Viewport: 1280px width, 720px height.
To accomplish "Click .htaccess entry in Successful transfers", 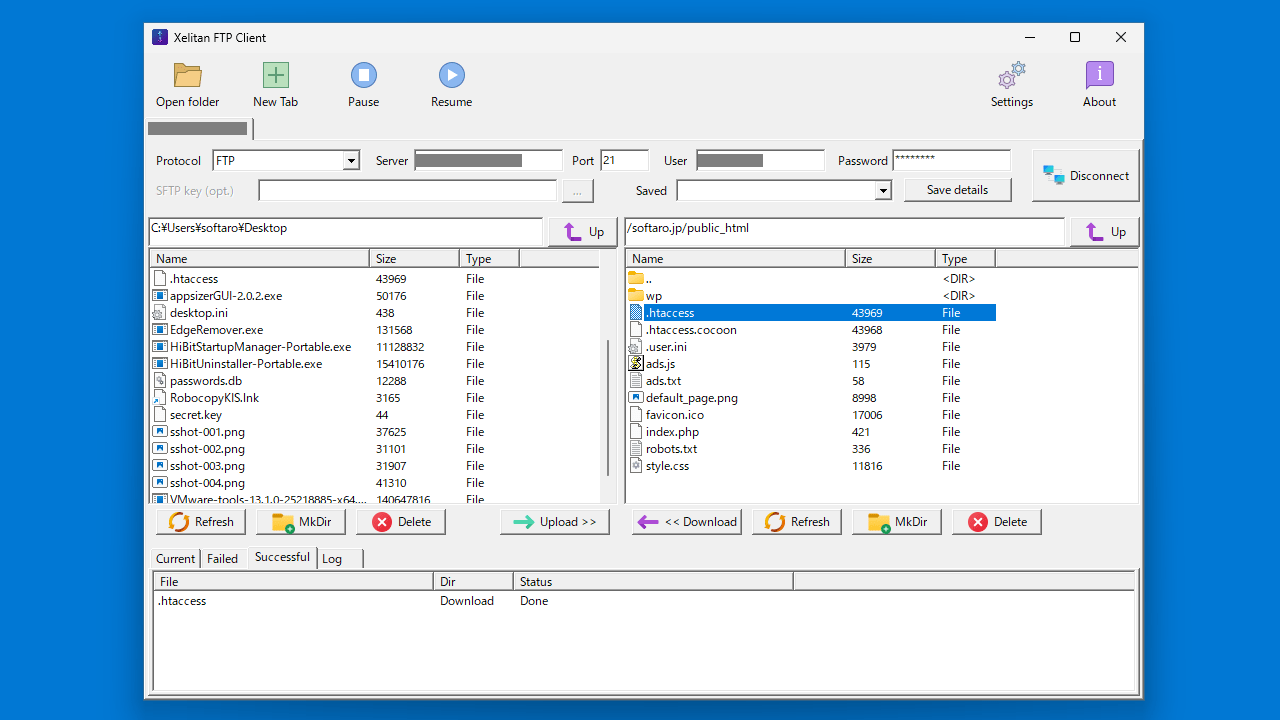I will click(x=182, y=601).
